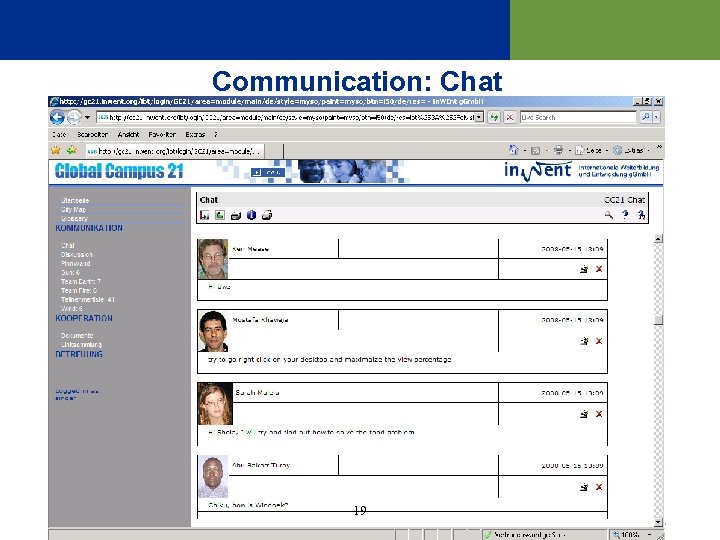The width and height of the screenshot is (720, 540).
Task: Select the gc21.inwent.org browser tab
Action: pos(174,151)
